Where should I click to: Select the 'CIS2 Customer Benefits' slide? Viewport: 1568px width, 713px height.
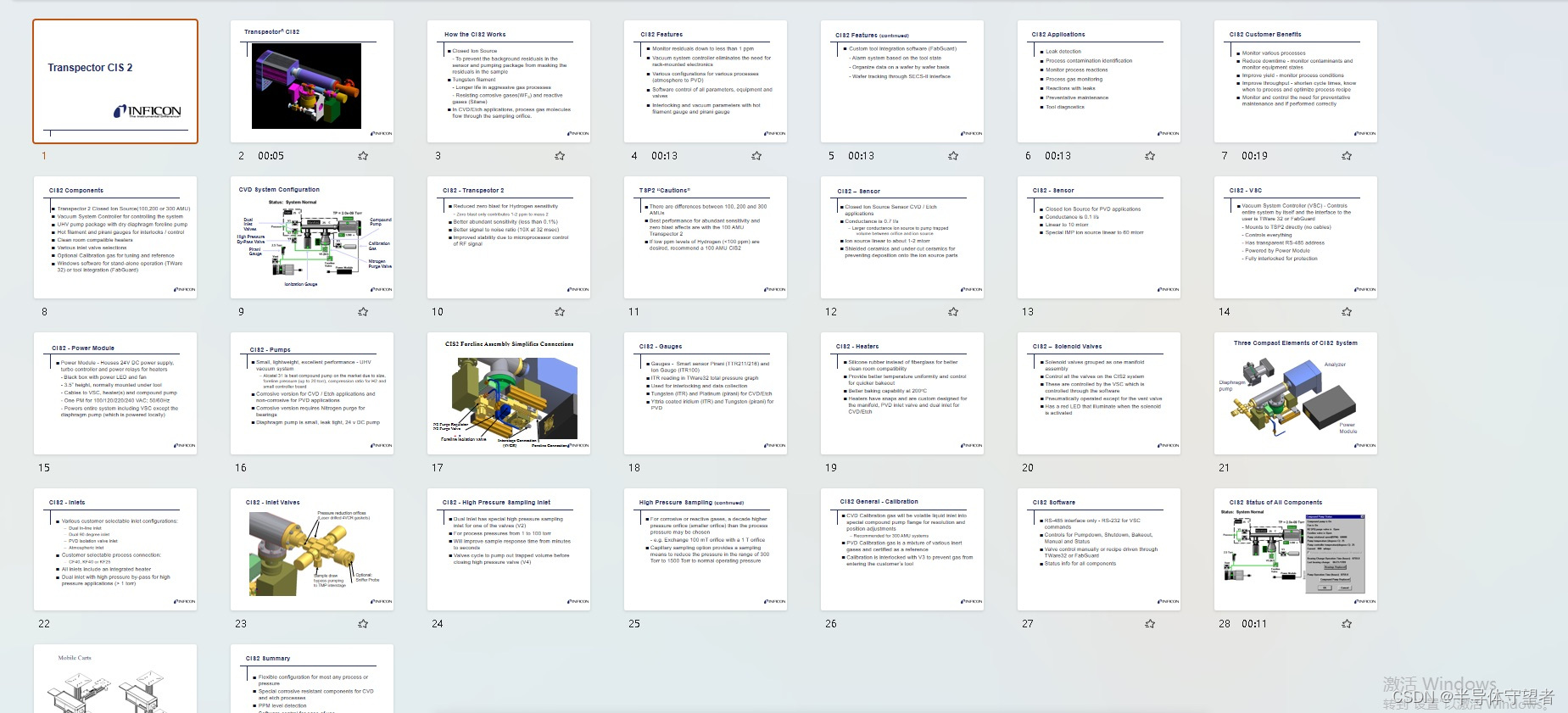[1296, 81]
